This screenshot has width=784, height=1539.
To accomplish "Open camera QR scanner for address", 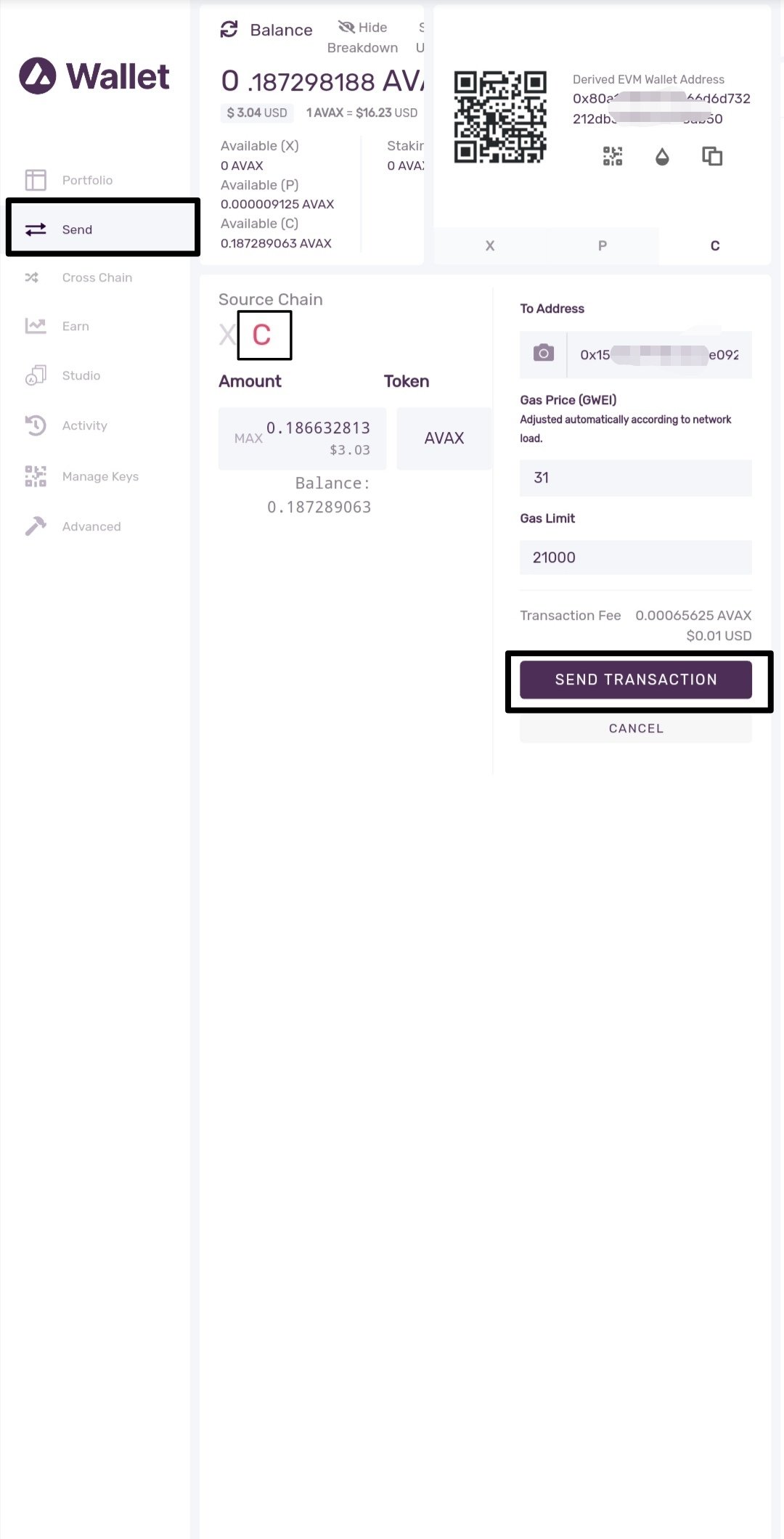I will click(x=544, y=354).
